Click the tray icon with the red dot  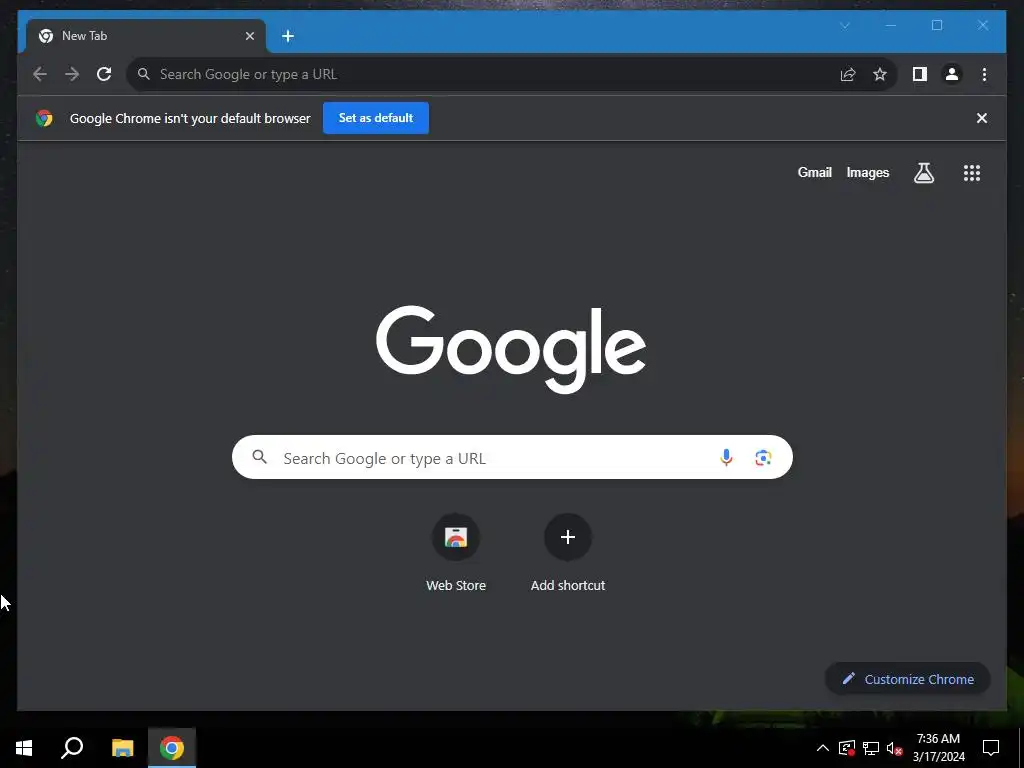(x=847, y=748)
